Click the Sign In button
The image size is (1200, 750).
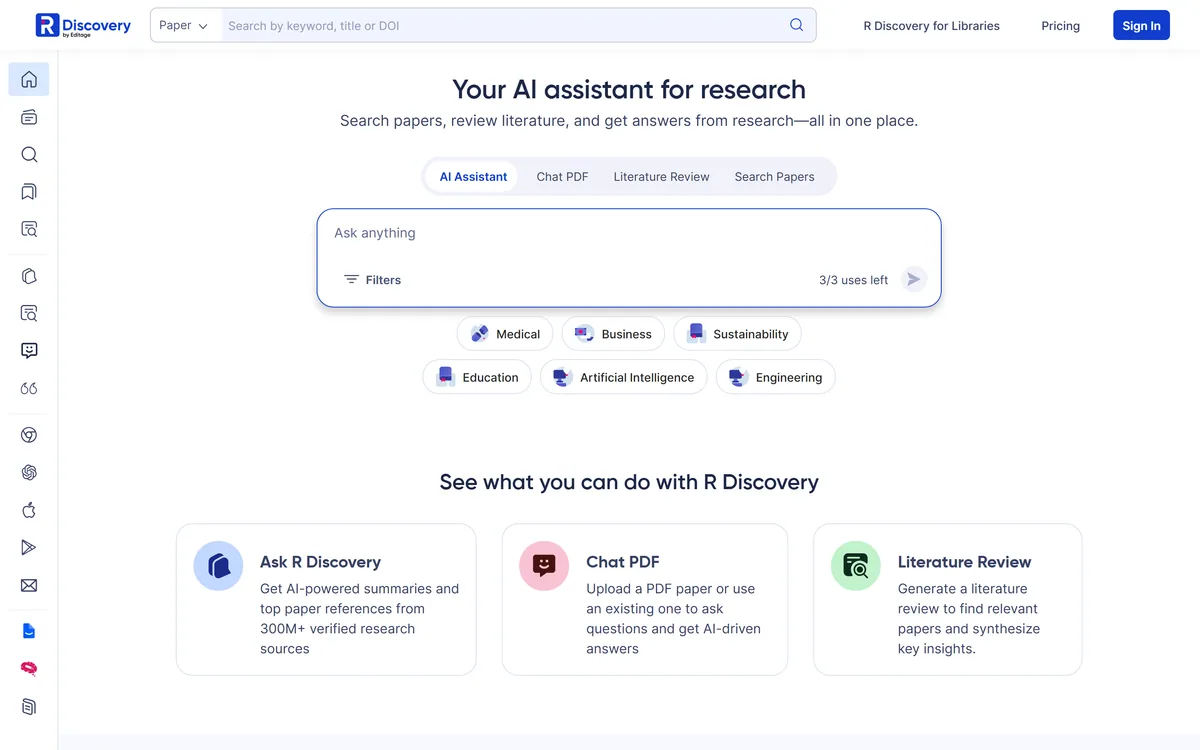pyautogui.click(x=1141, y=26)
